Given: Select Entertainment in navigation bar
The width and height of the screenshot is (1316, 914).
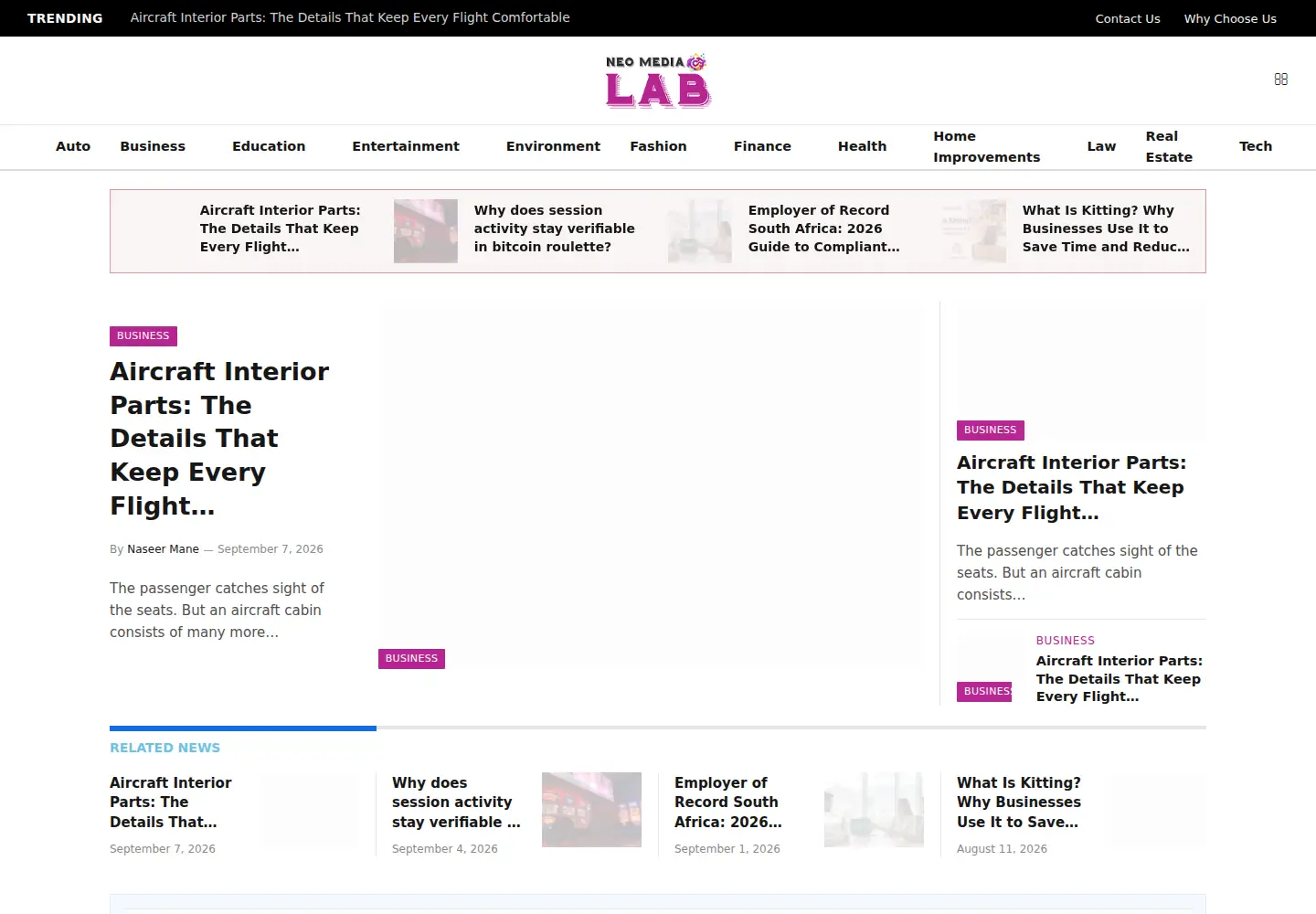Looking at the screenshot, I should pos(406,146).
